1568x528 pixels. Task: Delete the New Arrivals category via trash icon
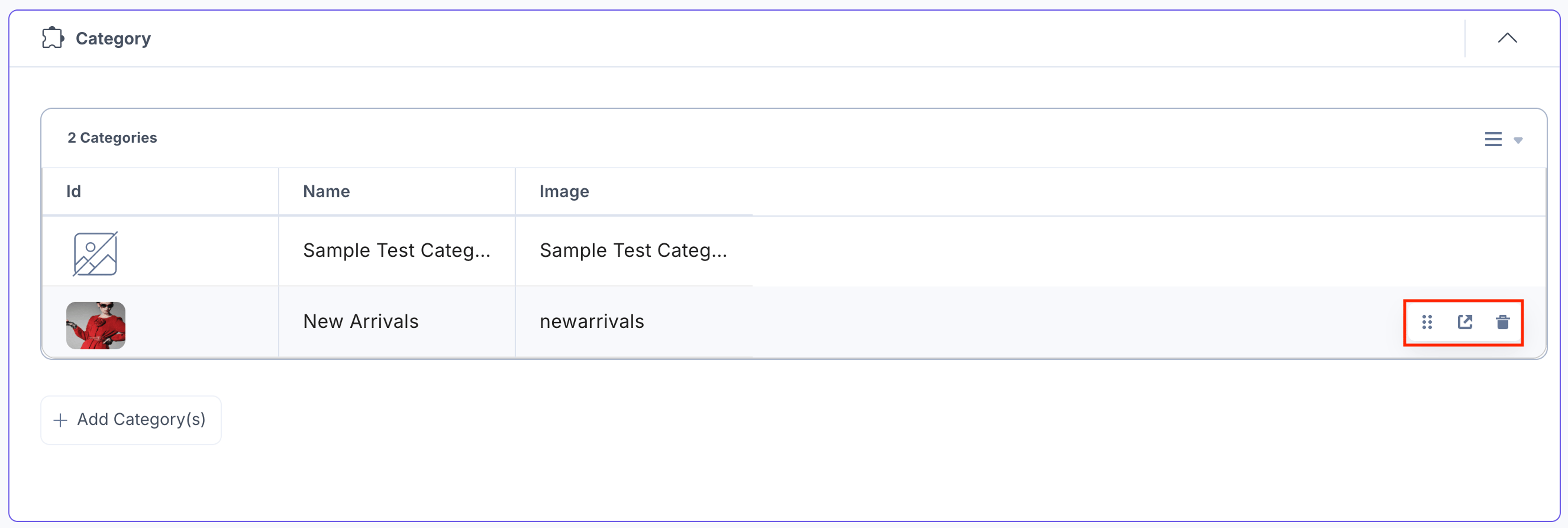pos(1503,322)
